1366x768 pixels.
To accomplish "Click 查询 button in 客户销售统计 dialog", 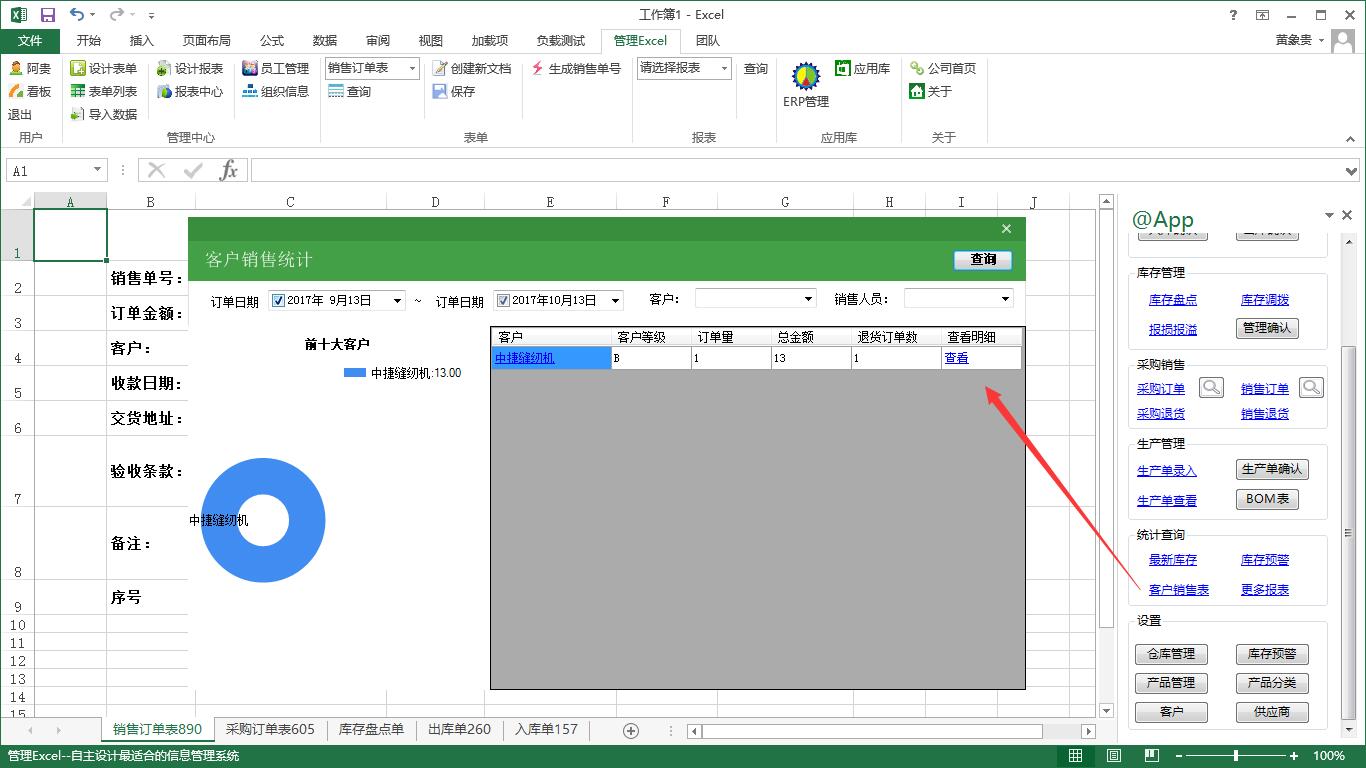I will coord(983,260).
